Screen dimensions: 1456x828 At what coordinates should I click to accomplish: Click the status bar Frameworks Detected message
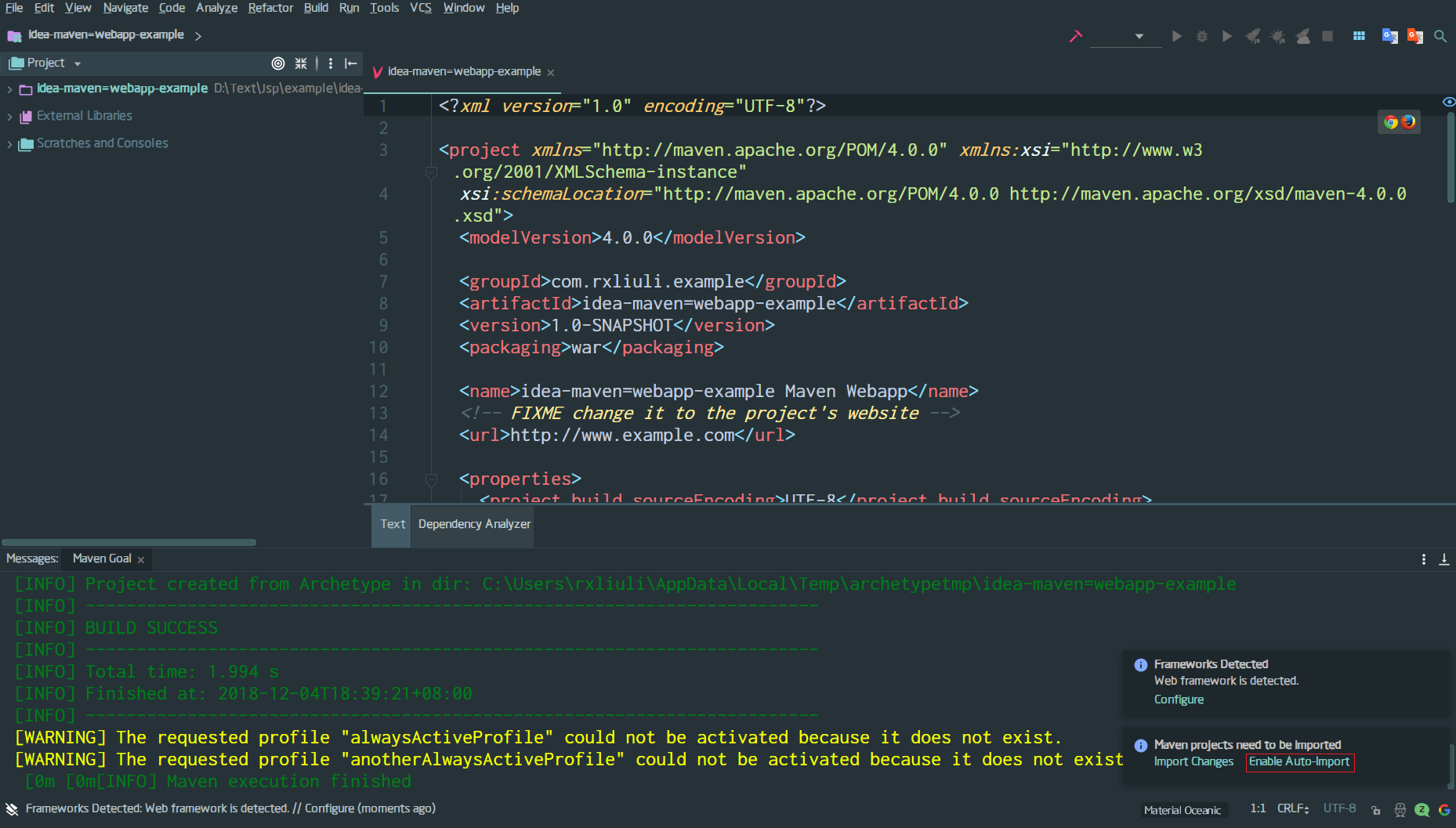tap(230, 808)
